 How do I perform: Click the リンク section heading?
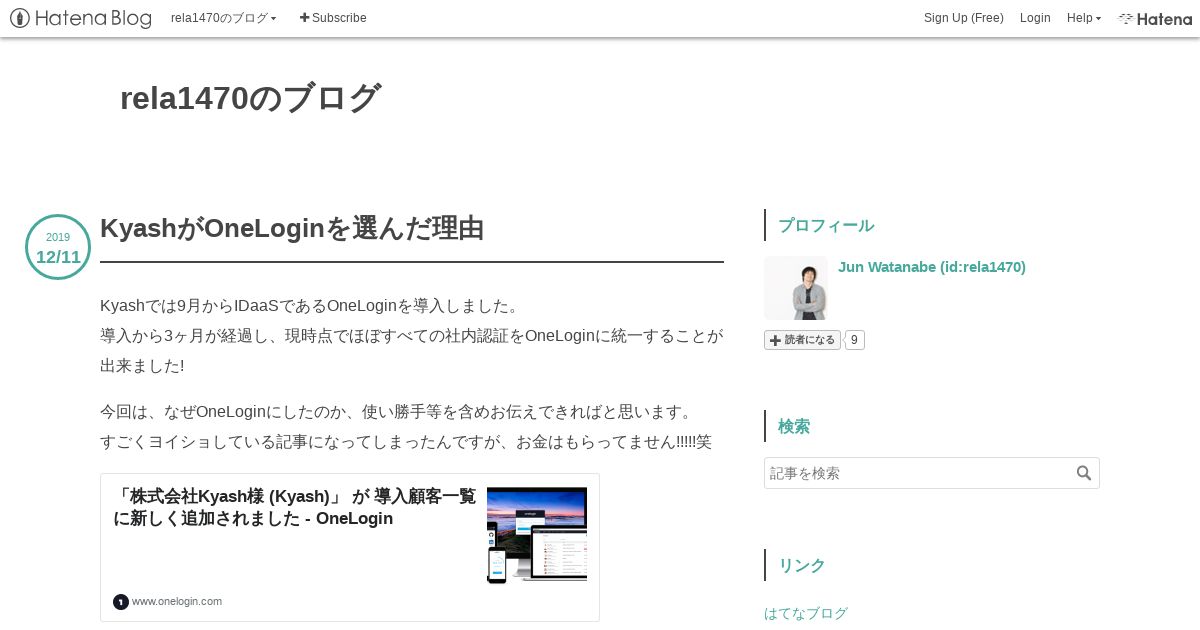pos(802,565)
